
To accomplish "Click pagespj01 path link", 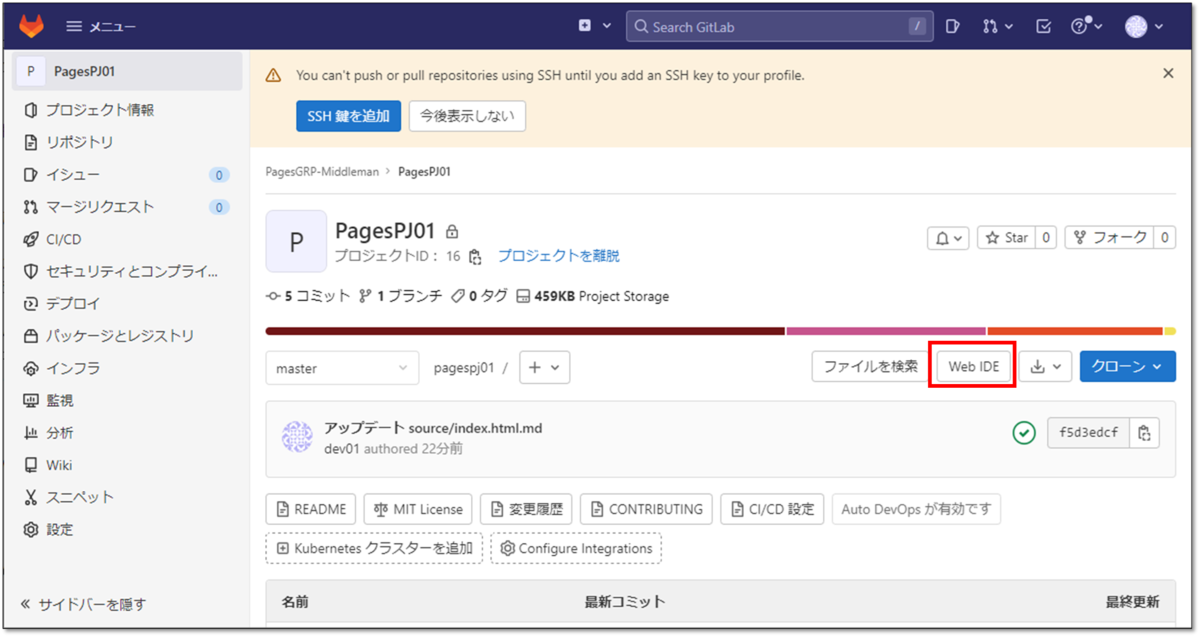I will [x=464, y=368].
